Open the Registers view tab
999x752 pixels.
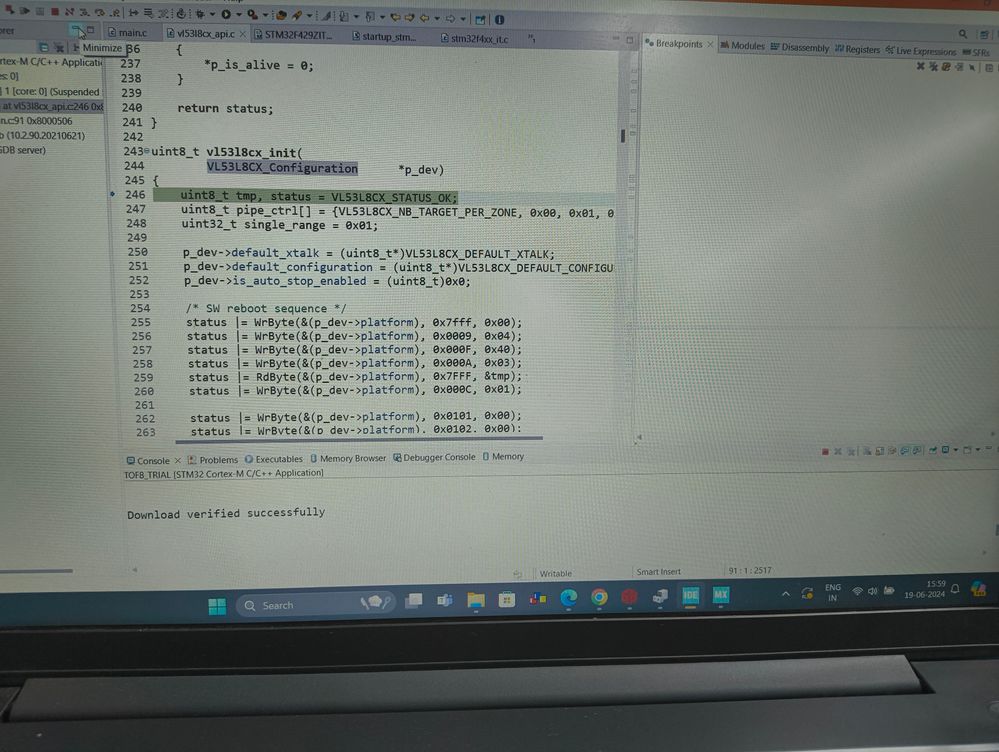857,49
